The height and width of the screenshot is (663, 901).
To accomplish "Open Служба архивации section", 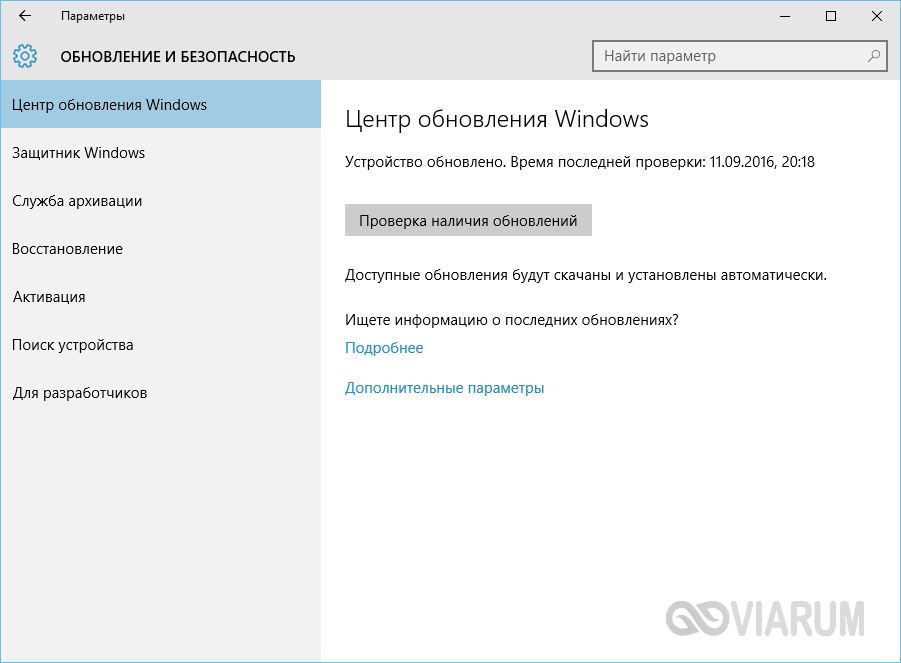I will pyautogui.click(x=160, y=201).
